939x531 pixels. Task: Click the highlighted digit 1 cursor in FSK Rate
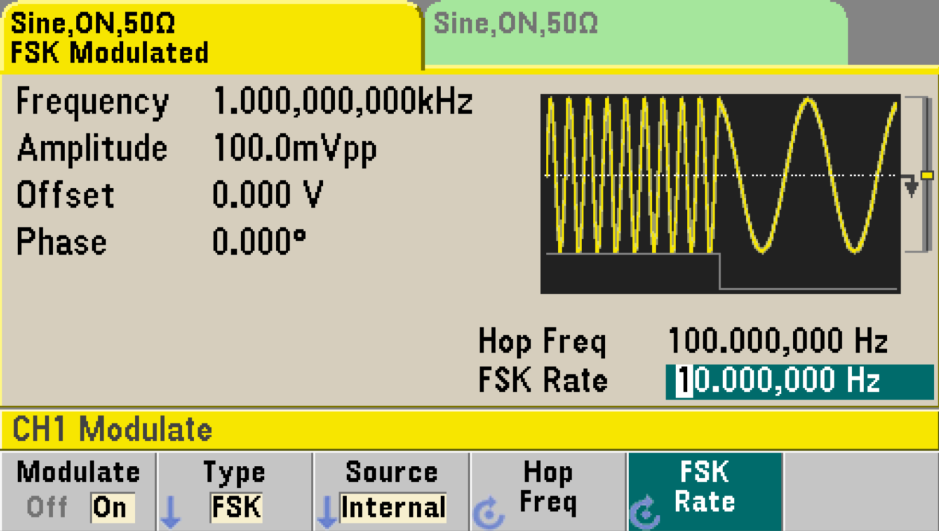click(684, 381)
